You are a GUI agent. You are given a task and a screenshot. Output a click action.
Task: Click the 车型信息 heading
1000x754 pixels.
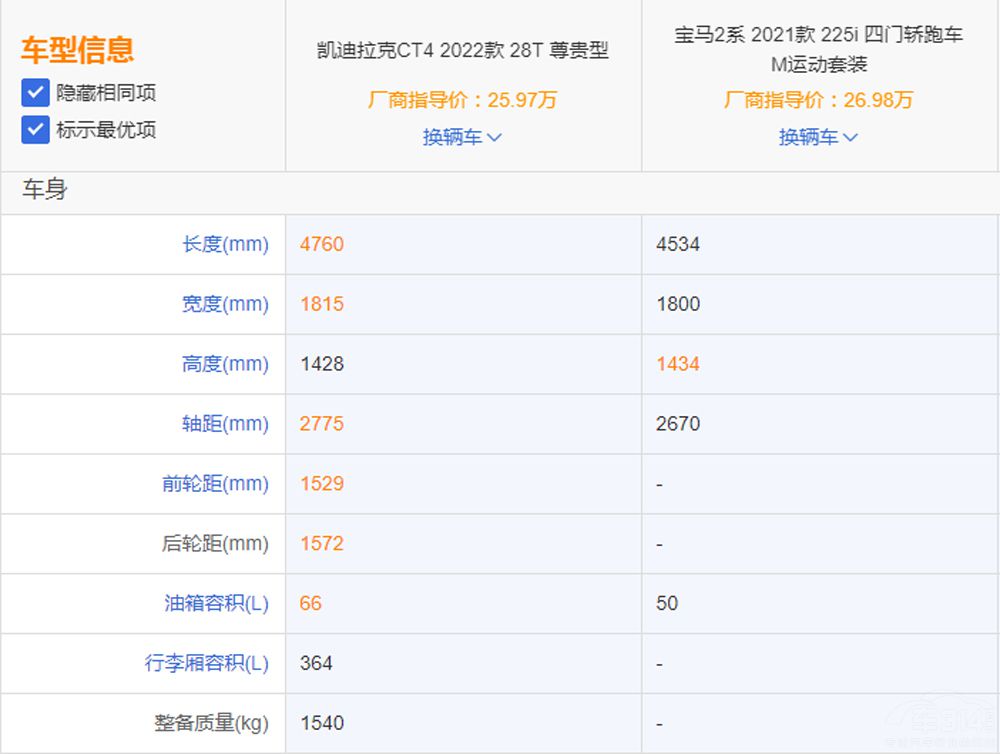click(78, 50)
